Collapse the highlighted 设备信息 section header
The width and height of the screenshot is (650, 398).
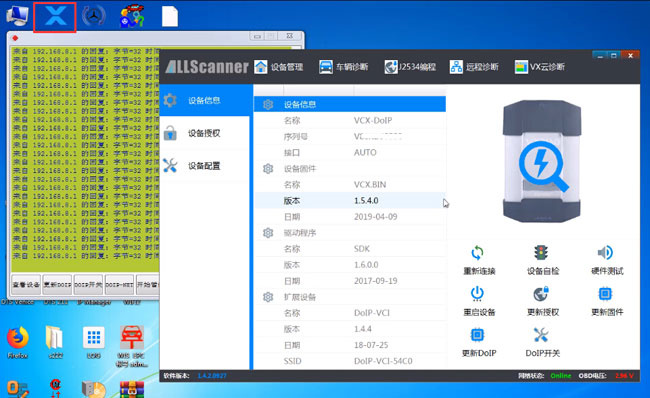[x=349, y=104]
